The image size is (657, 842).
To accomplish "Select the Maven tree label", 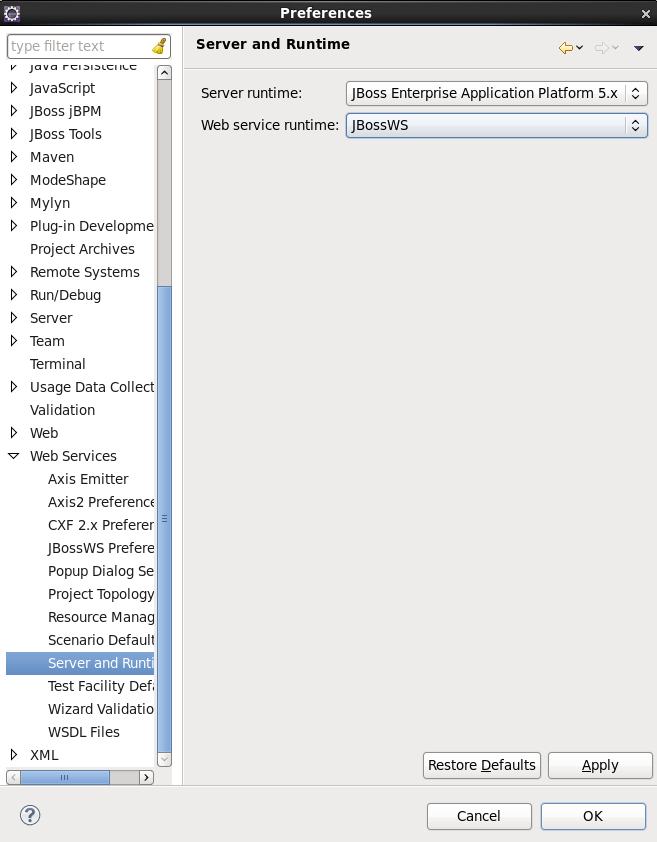I will (52, 157).
